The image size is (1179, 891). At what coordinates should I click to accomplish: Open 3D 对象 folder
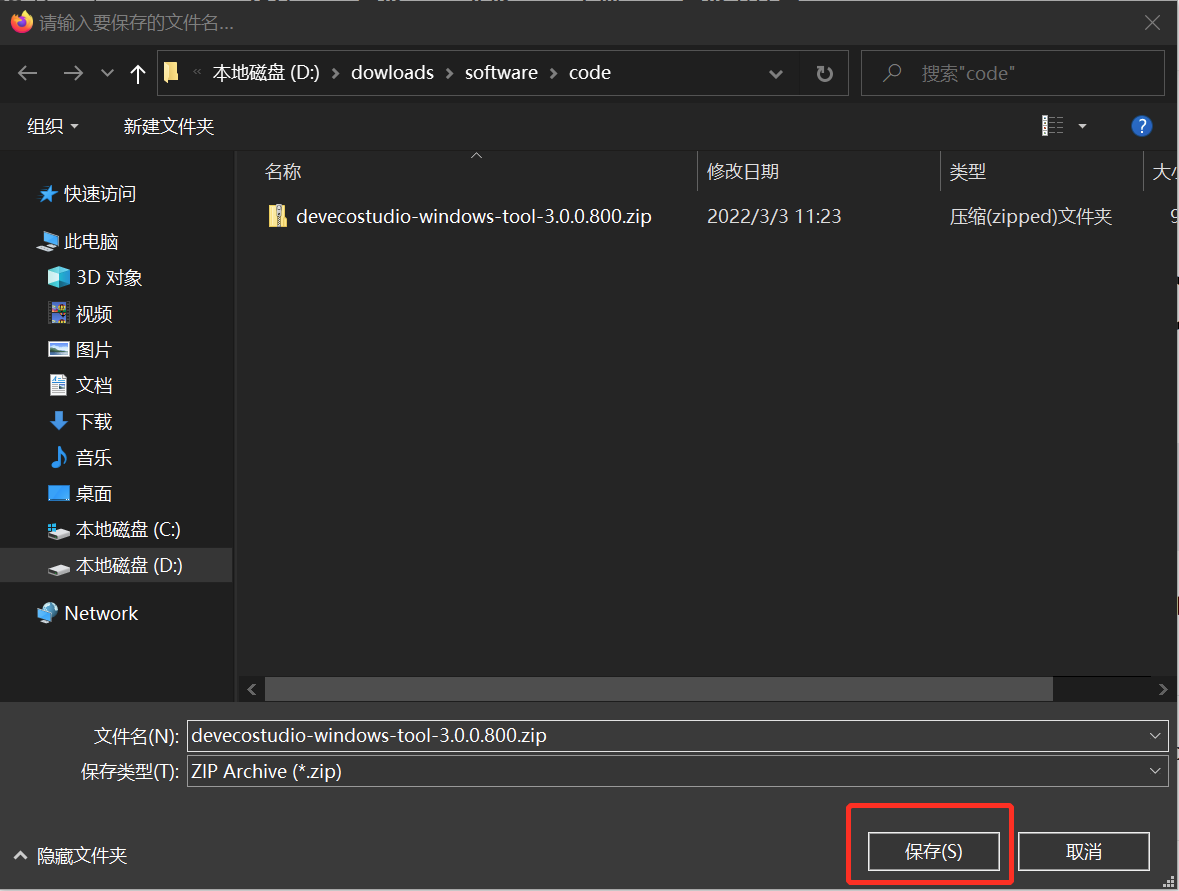[95, 277]
